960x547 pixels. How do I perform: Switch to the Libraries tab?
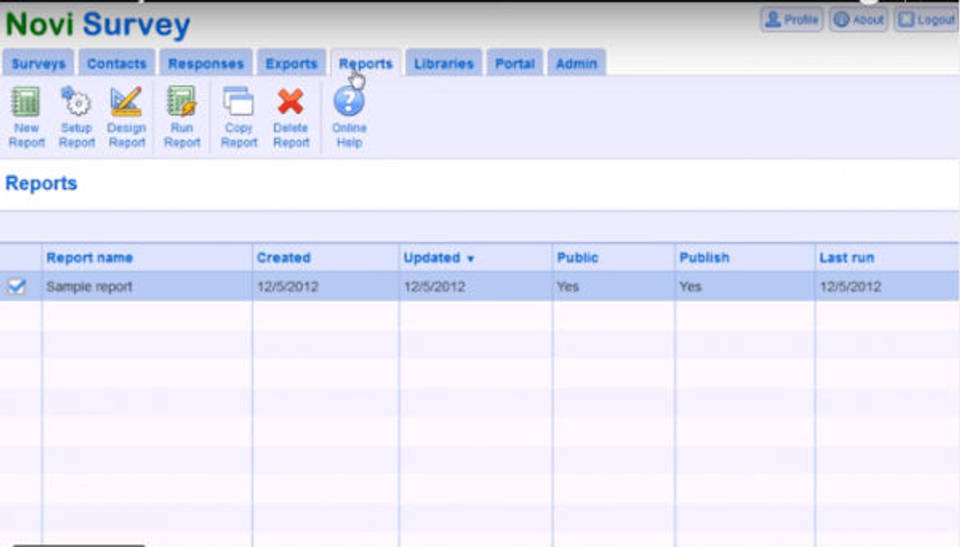coord(444,63)
